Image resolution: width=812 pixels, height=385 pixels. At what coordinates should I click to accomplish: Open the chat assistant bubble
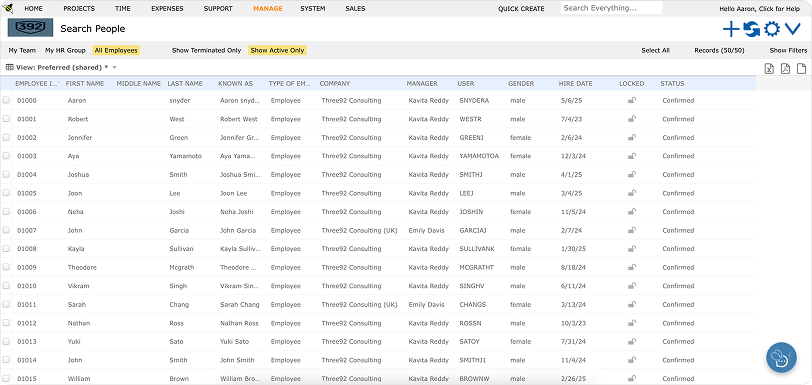pyautogui.click(x=781, y=358)
